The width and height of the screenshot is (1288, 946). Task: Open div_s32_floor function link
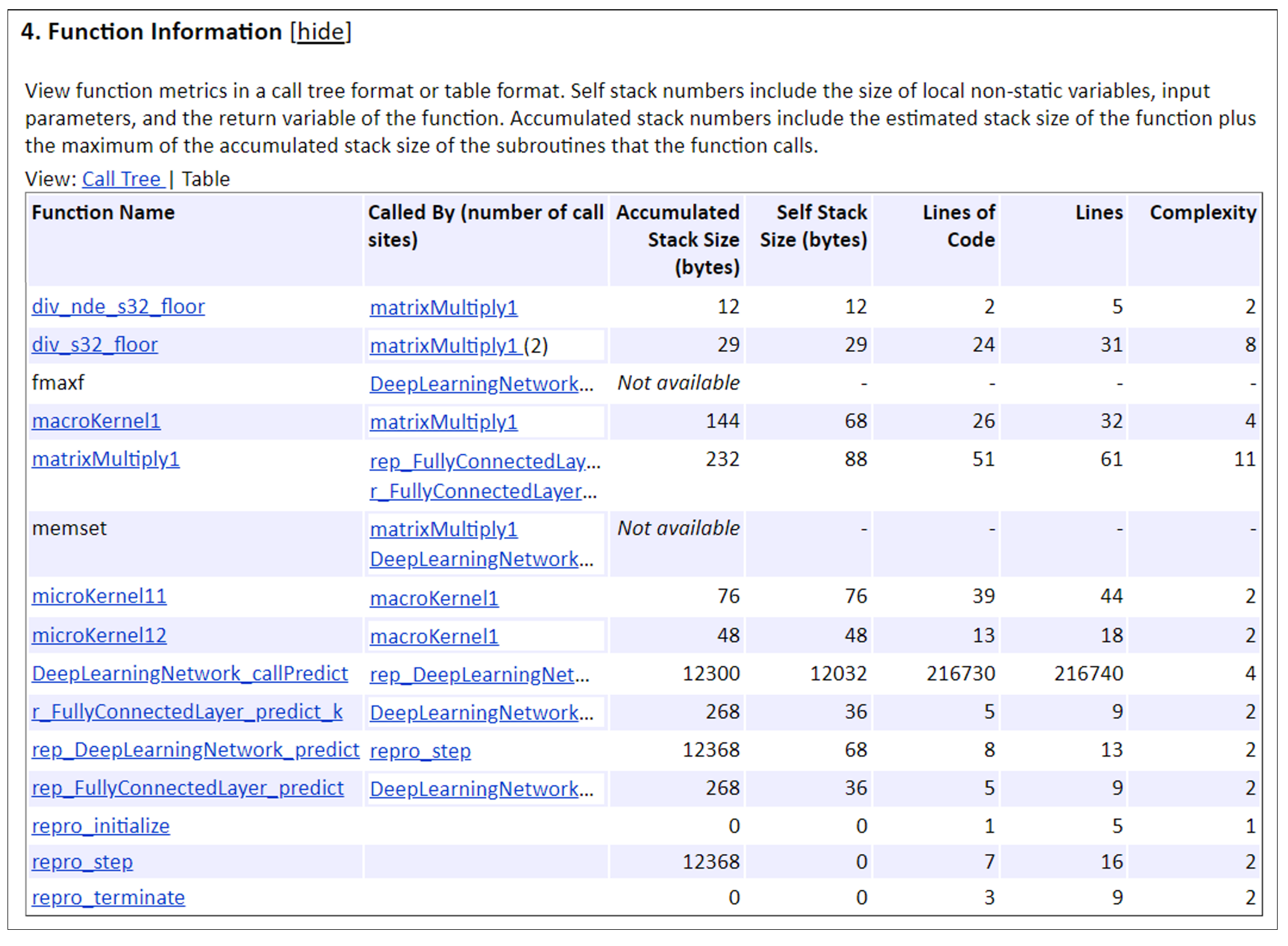tap(94, 345)
